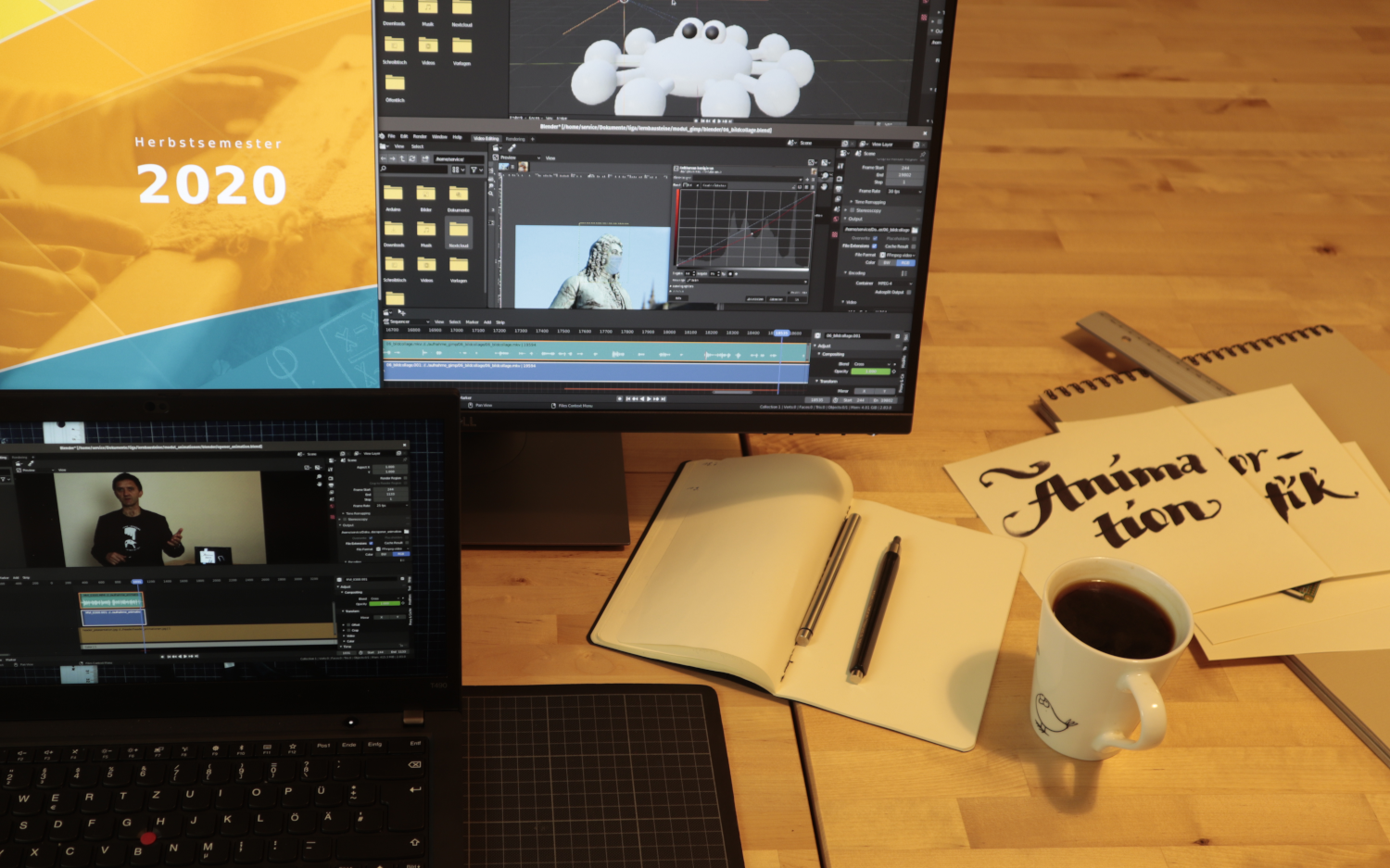
Task: Open the Render menu on the monitor's Blender
Action: tap(420, 136)
